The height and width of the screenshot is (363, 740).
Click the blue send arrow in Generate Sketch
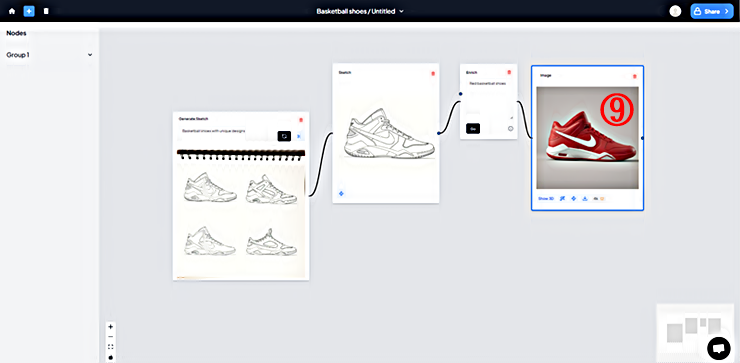point(298,136)
